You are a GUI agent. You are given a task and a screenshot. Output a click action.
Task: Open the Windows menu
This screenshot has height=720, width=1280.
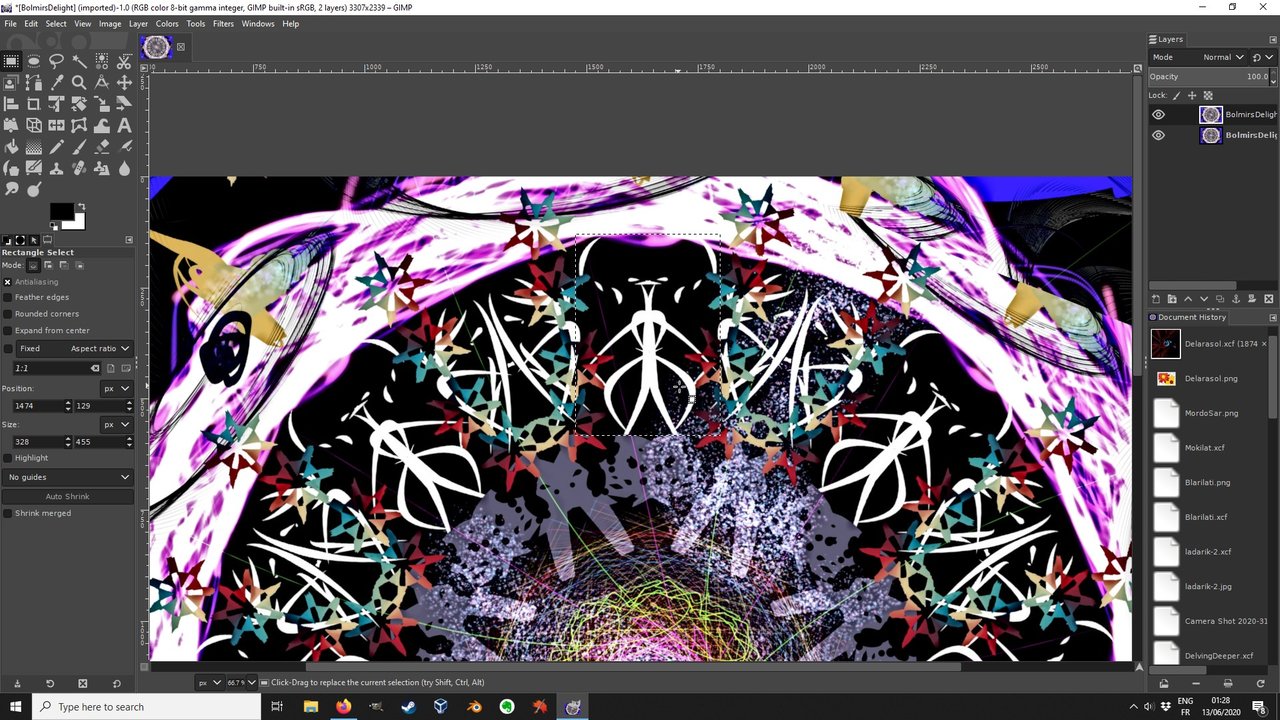pyautogui.click(x=258, y=23)
